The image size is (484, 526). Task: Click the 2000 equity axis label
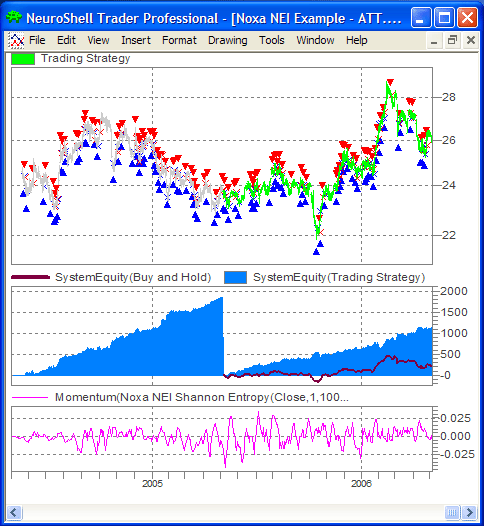454,292
